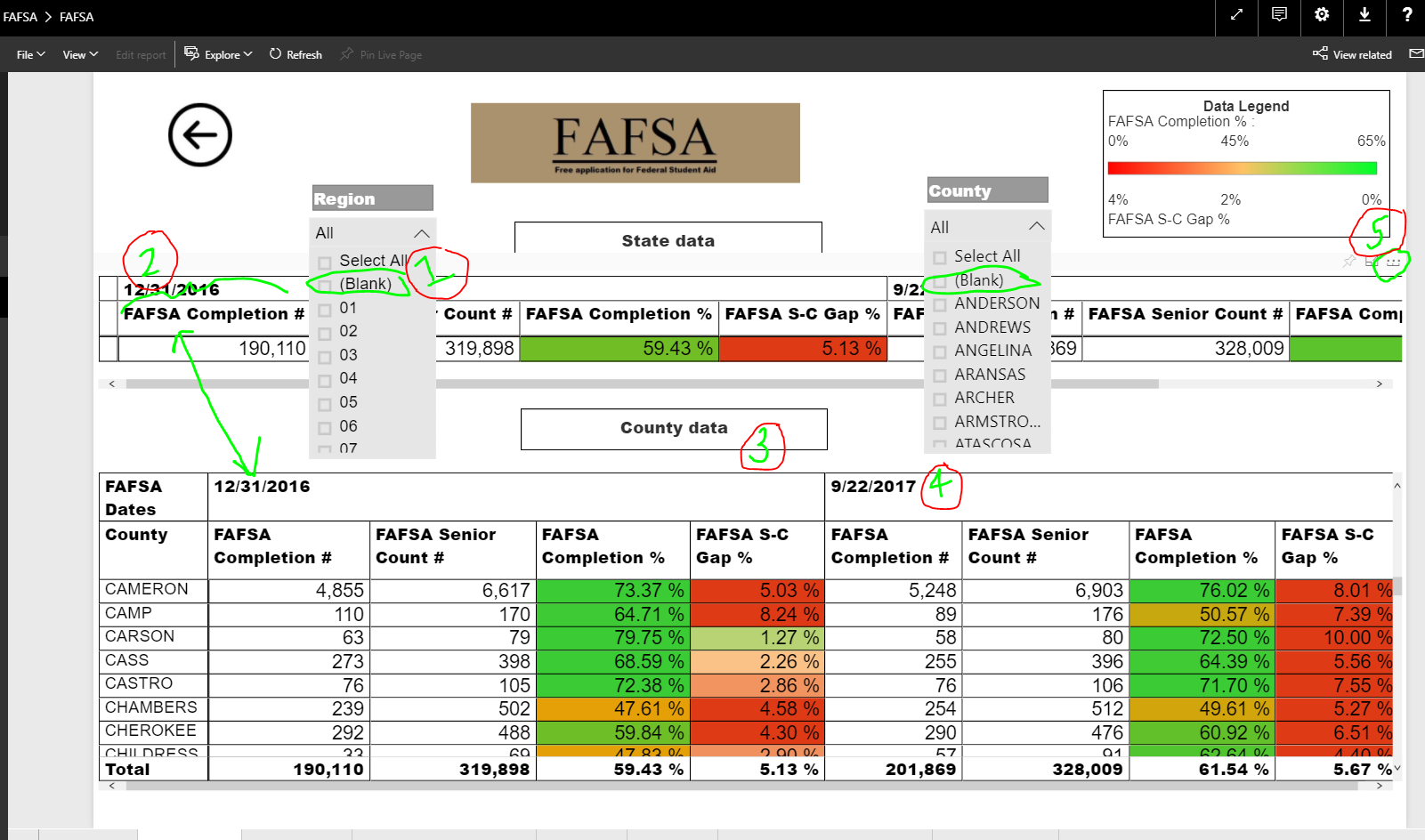Open the more options ellipsis on the visual

(x=1393, y=262)
